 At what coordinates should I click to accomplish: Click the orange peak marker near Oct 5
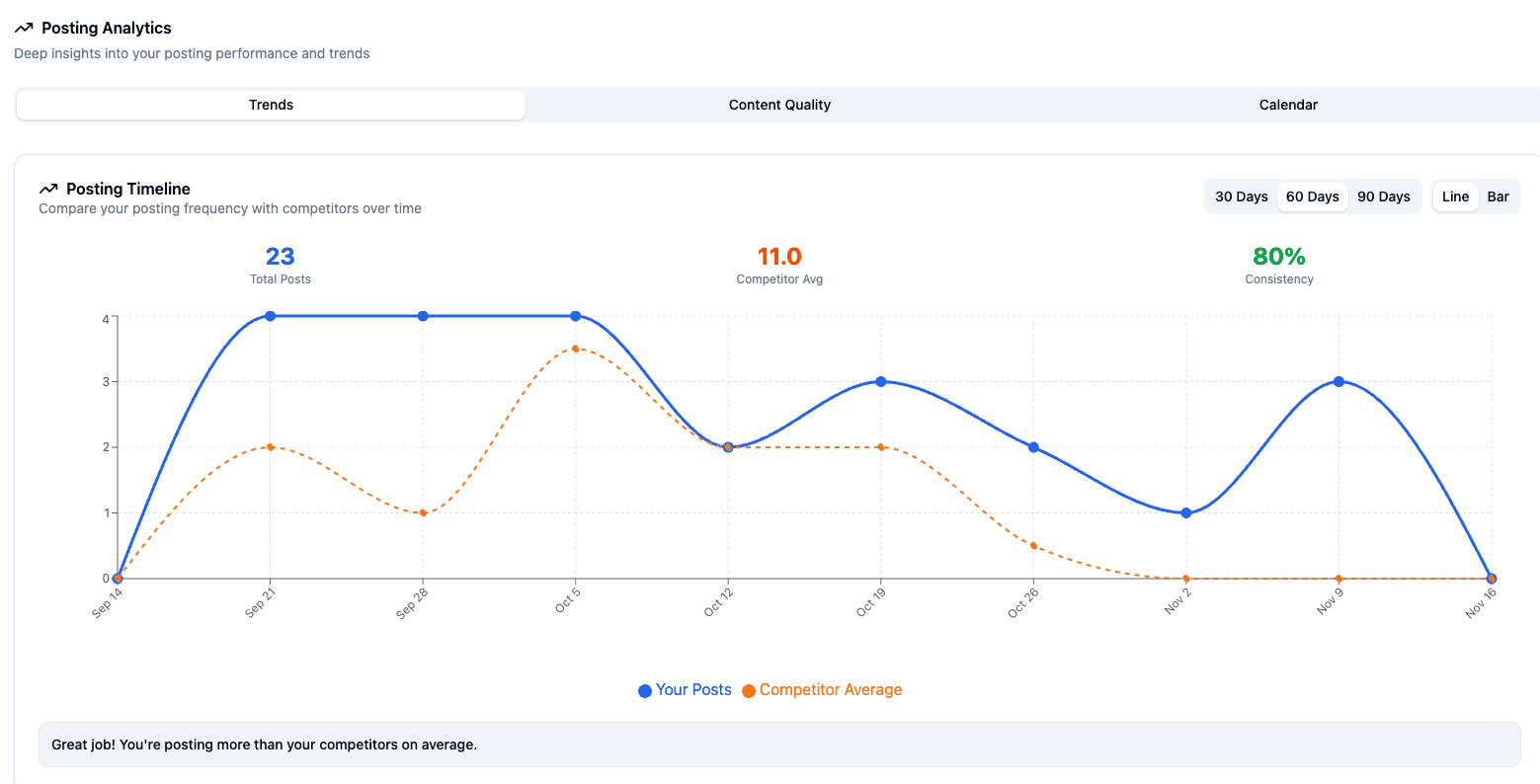click(x=576, y=349)
